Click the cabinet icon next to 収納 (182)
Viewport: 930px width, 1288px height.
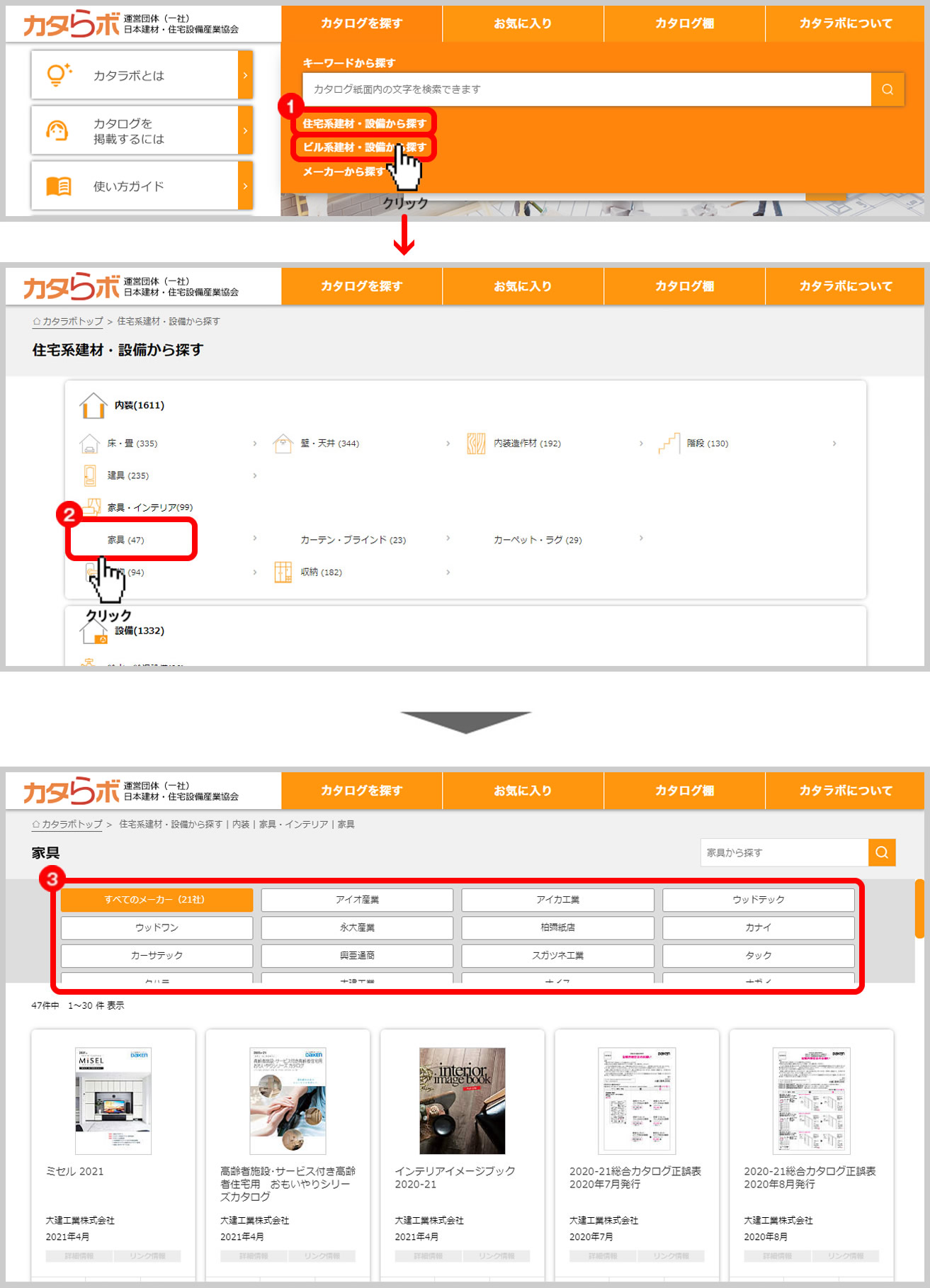pos(283,572)
